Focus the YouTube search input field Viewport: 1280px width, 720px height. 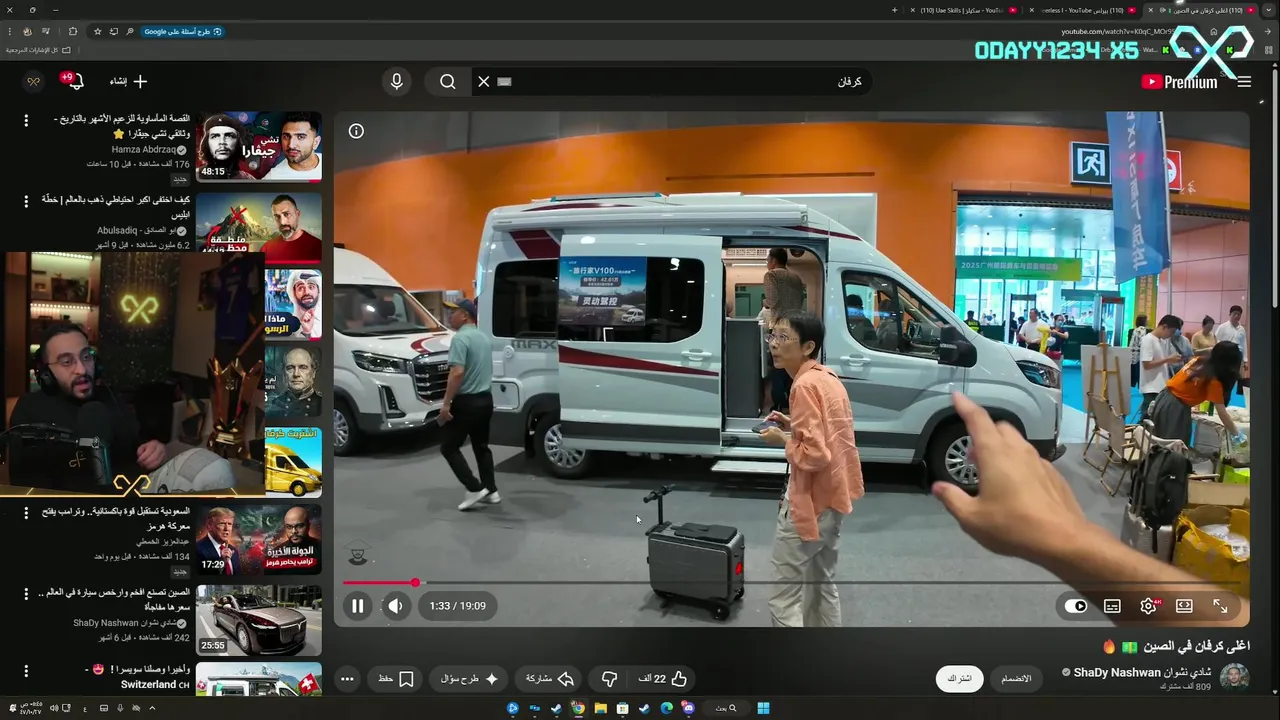click(680, 82)
